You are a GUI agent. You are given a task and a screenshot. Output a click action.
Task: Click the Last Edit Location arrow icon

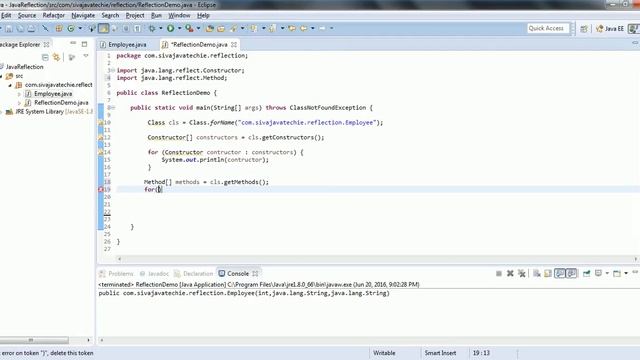coord(292,28)
